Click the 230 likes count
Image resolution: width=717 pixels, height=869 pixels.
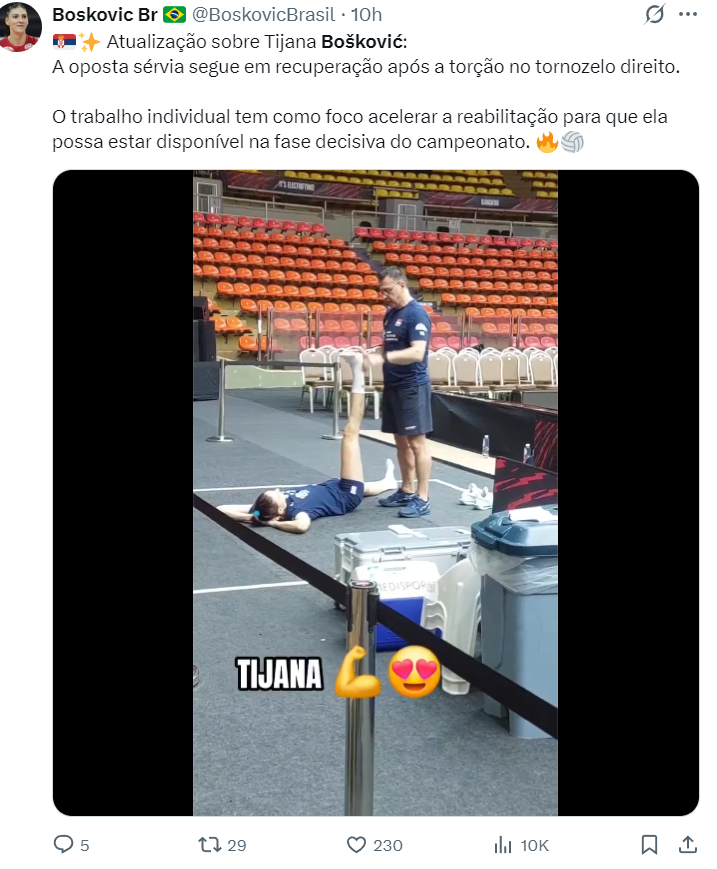(x=388, y=845)
